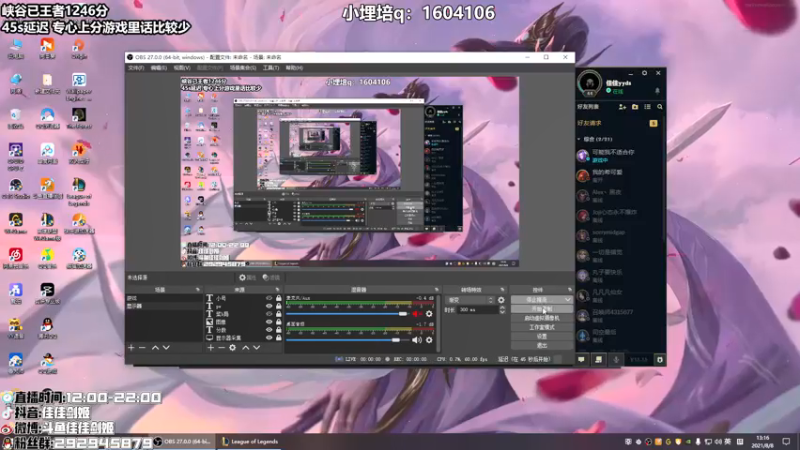Remove the selected scene with the minus icon

142,347
